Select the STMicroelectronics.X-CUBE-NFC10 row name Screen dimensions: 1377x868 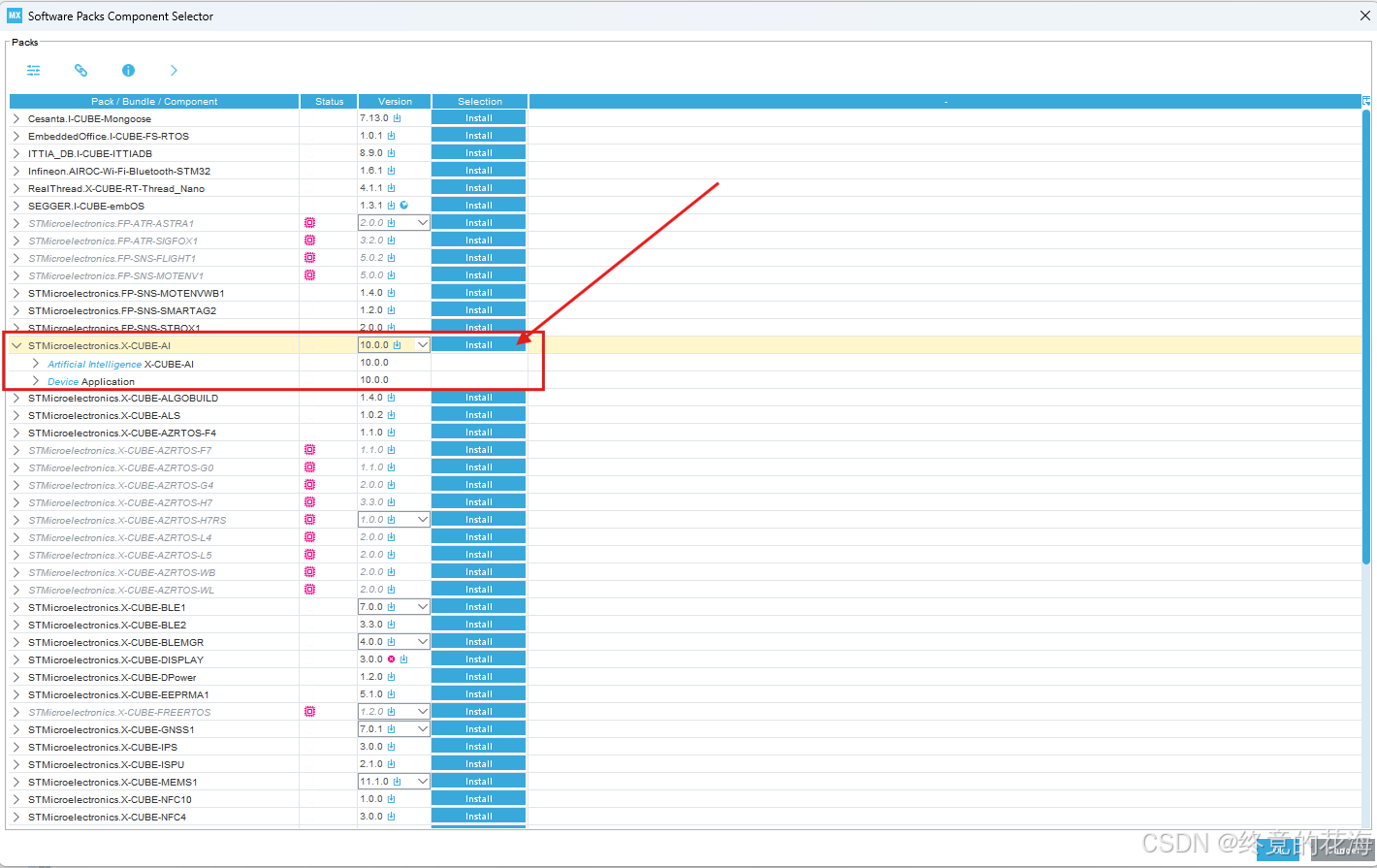[110, 799]
